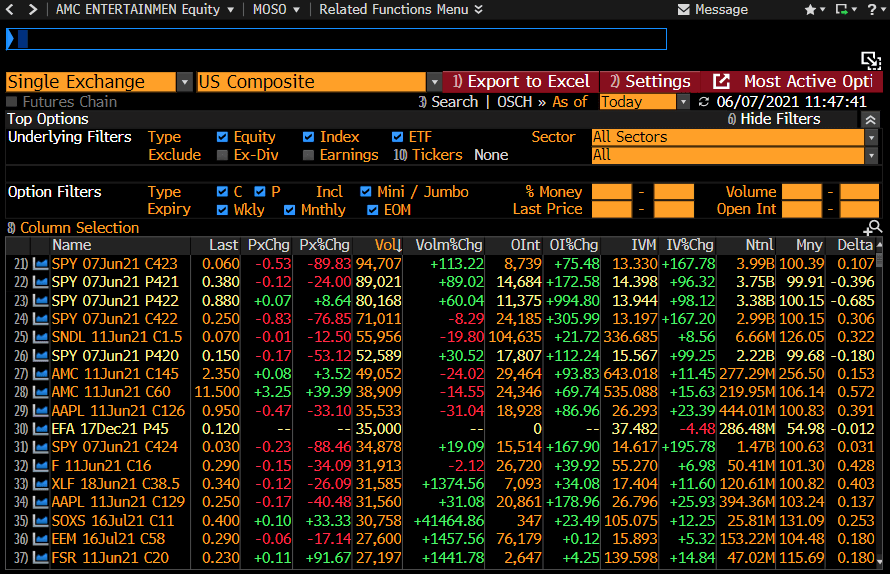Uncheck the Equity underlying type

pyautogui.click(x=222, y=137)
